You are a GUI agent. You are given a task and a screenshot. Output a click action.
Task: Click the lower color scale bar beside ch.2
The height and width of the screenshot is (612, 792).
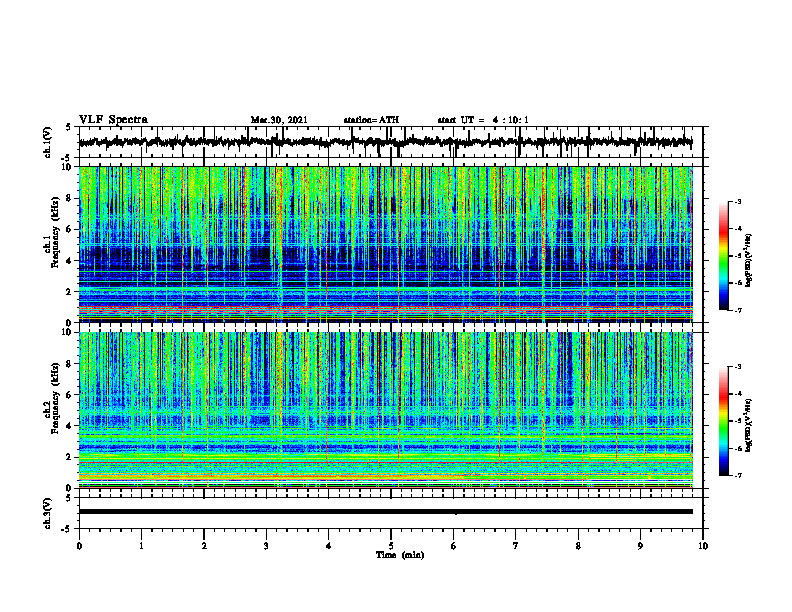pos(723,421)
